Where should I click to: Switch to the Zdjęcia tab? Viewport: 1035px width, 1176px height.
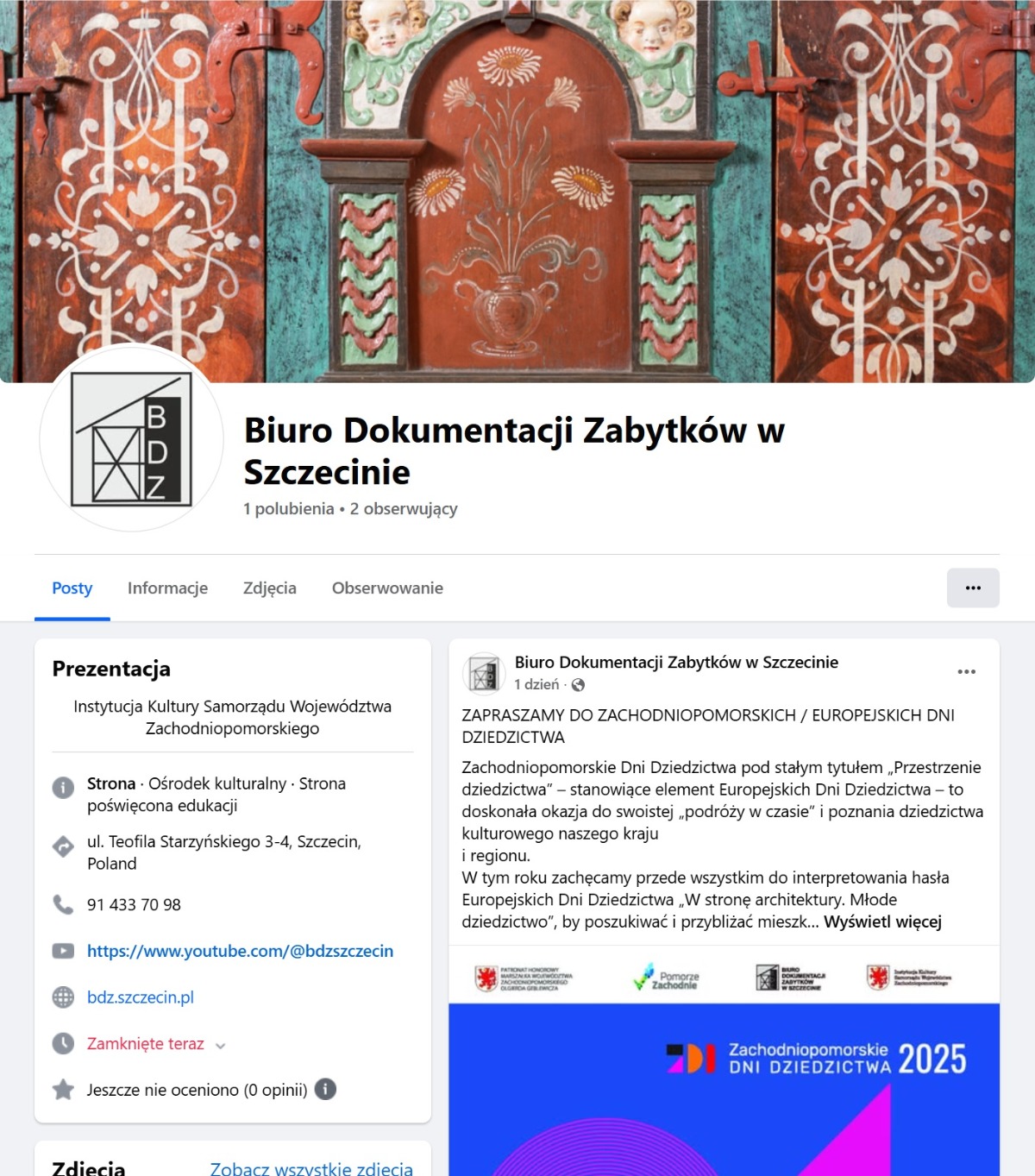coord(270,588)
